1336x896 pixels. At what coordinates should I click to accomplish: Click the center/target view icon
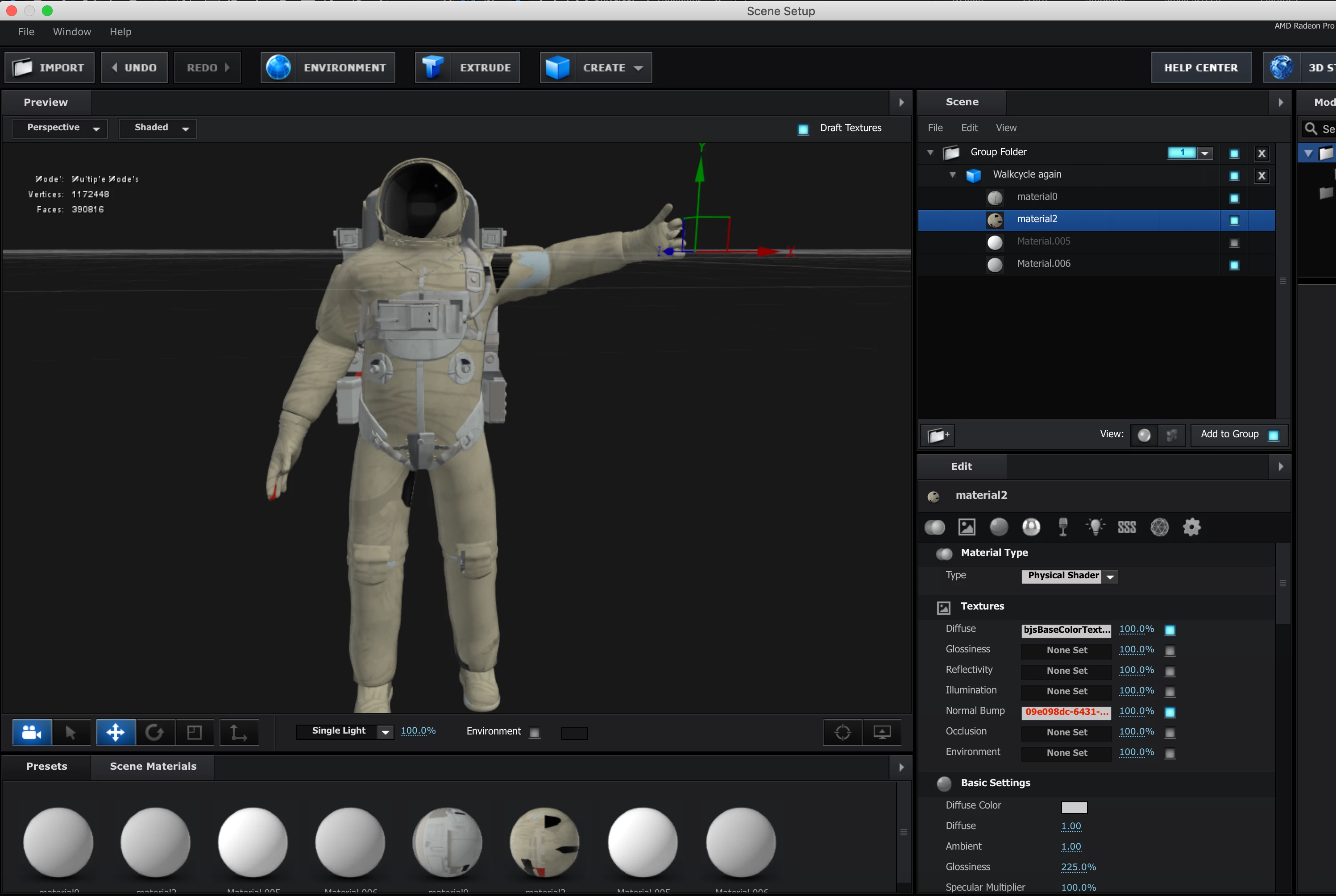pos(842,732)
